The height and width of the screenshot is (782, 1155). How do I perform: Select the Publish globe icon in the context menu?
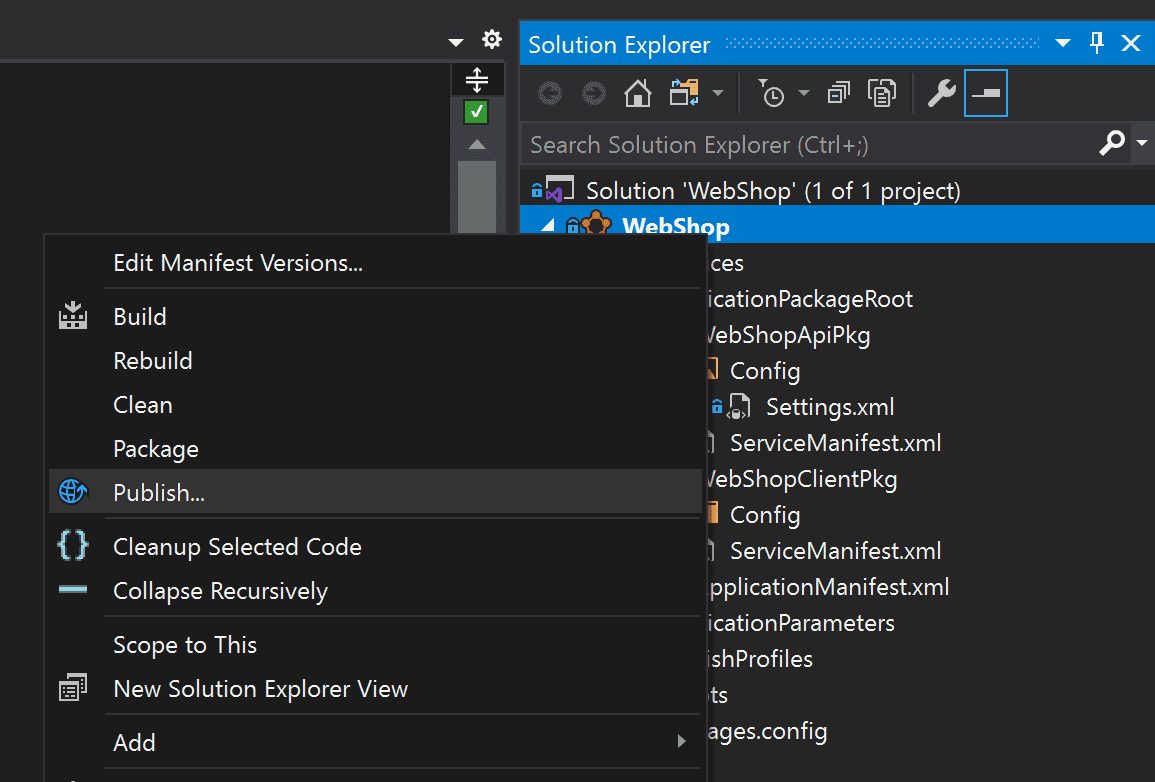[72, 492]
